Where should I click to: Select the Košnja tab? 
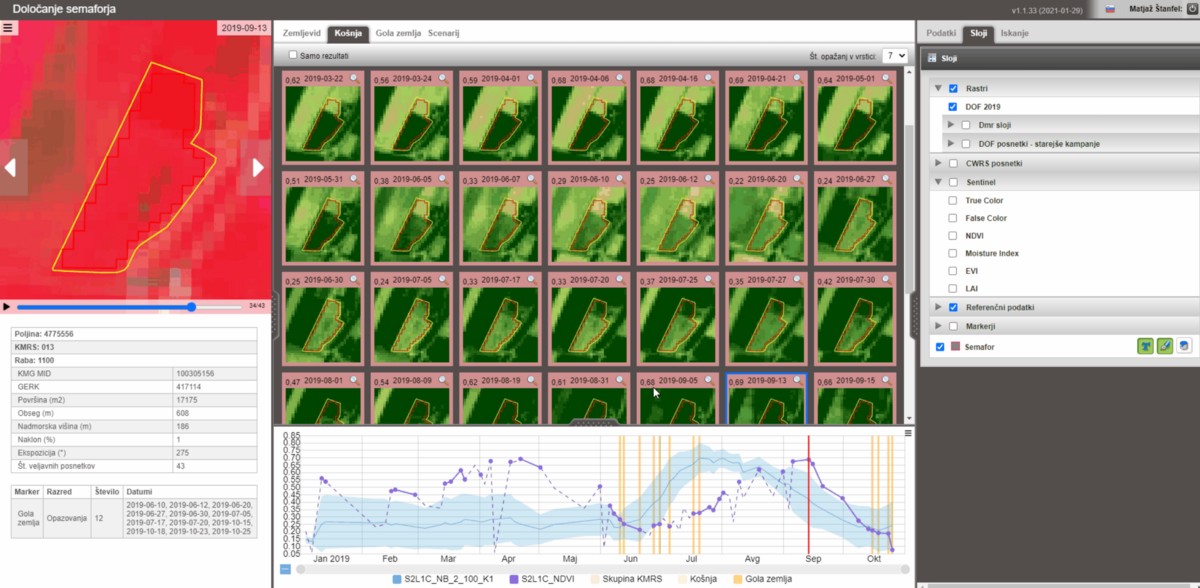click(x=348, y=33)
